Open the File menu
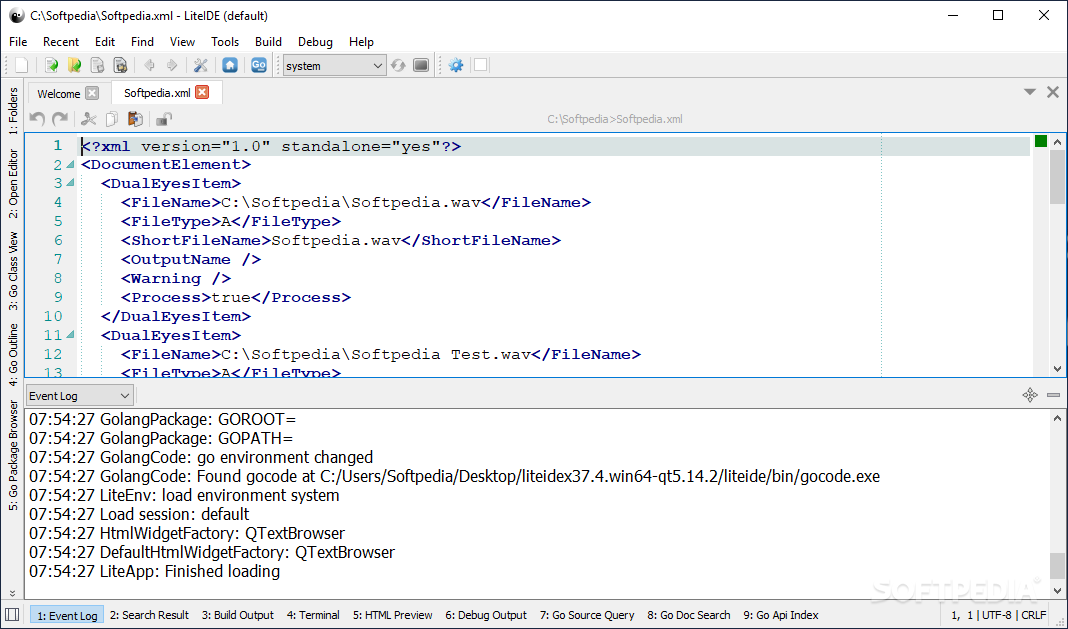 (x=18, y=42)
